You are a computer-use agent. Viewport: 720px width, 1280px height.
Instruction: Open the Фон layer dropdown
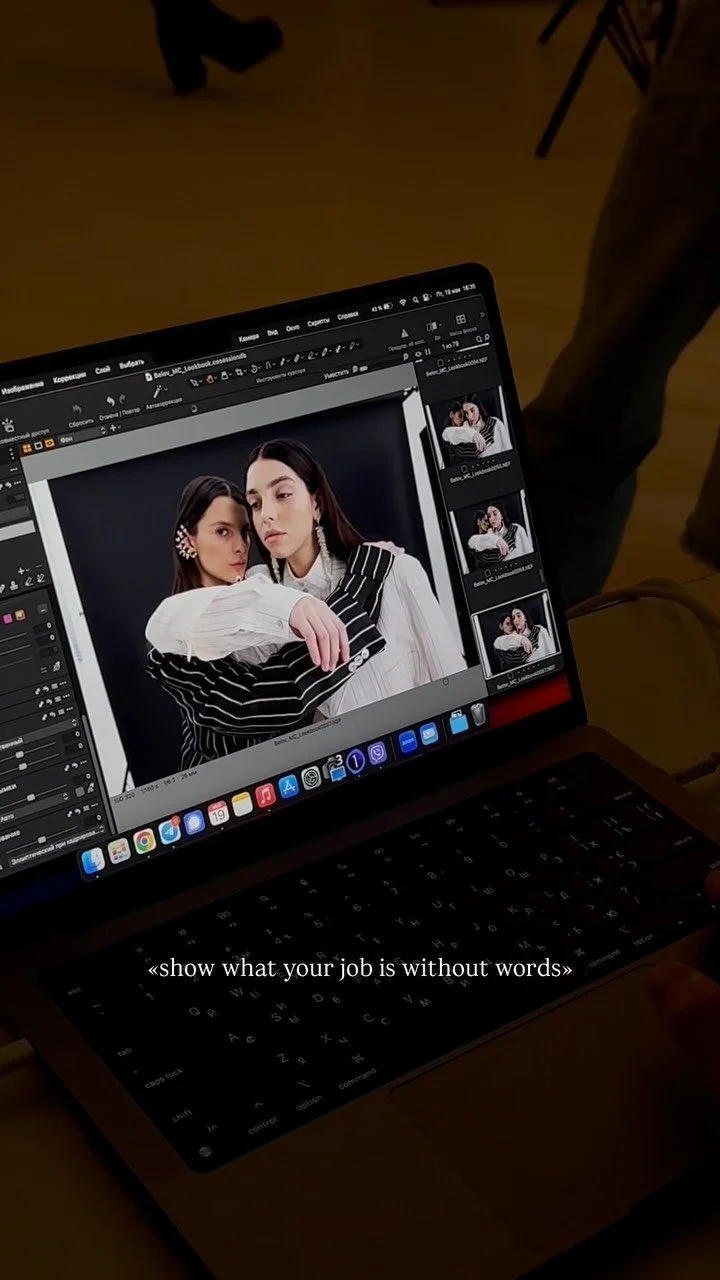83,438
